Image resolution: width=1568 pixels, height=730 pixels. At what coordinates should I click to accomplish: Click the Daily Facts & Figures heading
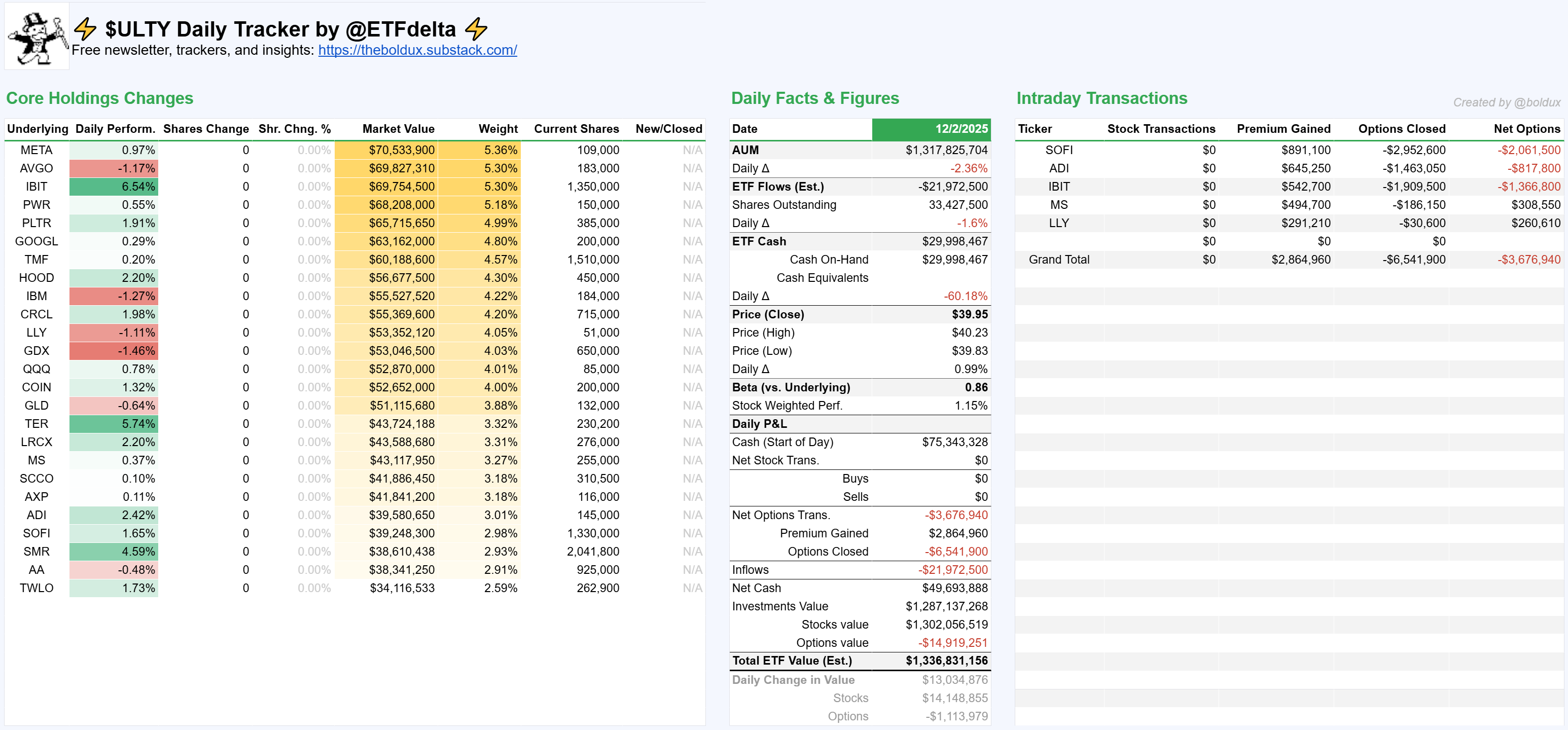pyautogui.click(x=814, y=98)
